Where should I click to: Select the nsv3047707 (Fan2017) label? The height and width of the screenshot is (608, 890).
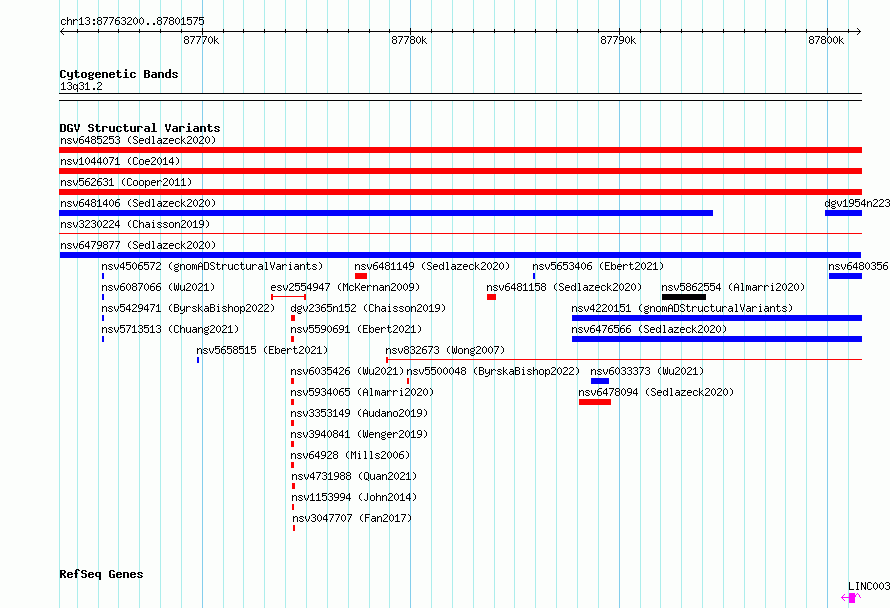(x=352, y=518)
